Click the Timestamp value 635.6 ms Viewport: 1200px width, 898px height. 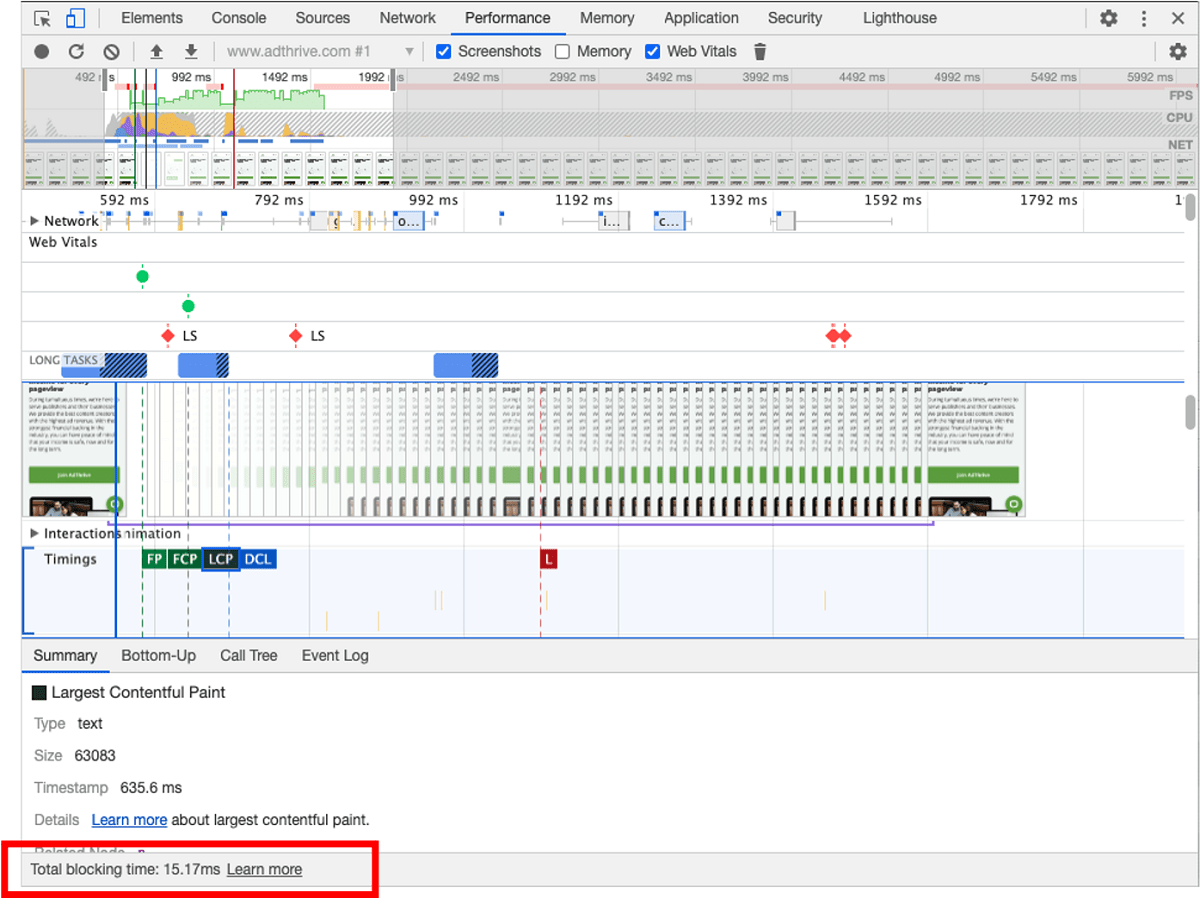pos(151,788)
